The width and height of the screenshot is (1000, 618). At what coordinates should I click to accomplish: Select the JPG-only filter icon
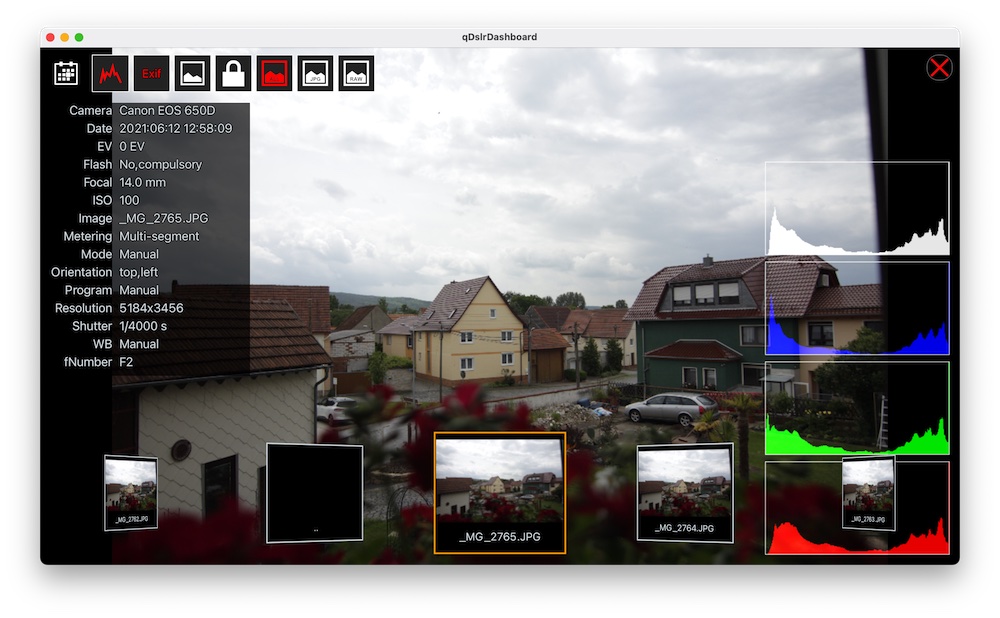(315, 73)
